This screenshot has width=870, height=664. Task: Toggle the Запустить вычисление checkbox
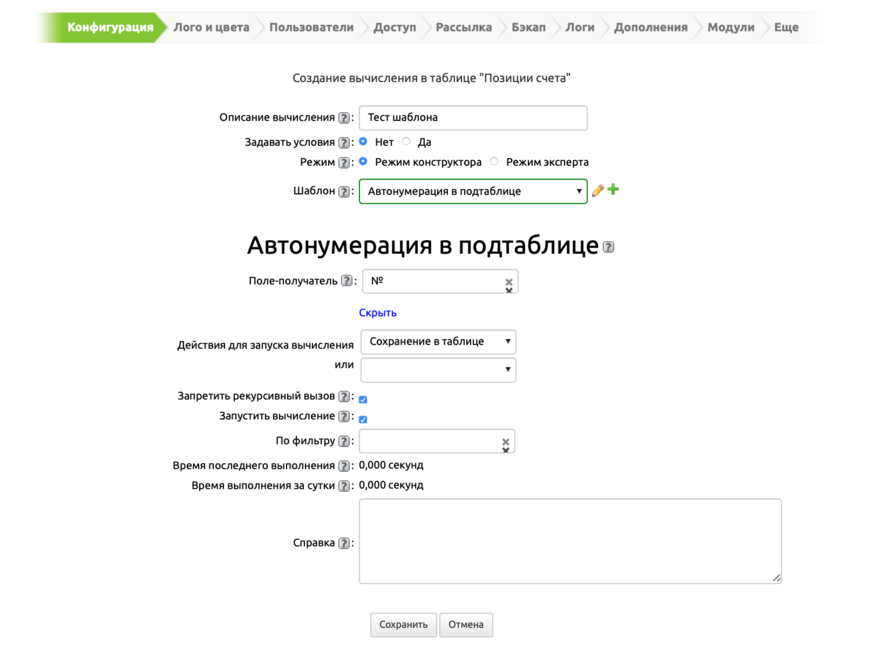pos(363,419)
